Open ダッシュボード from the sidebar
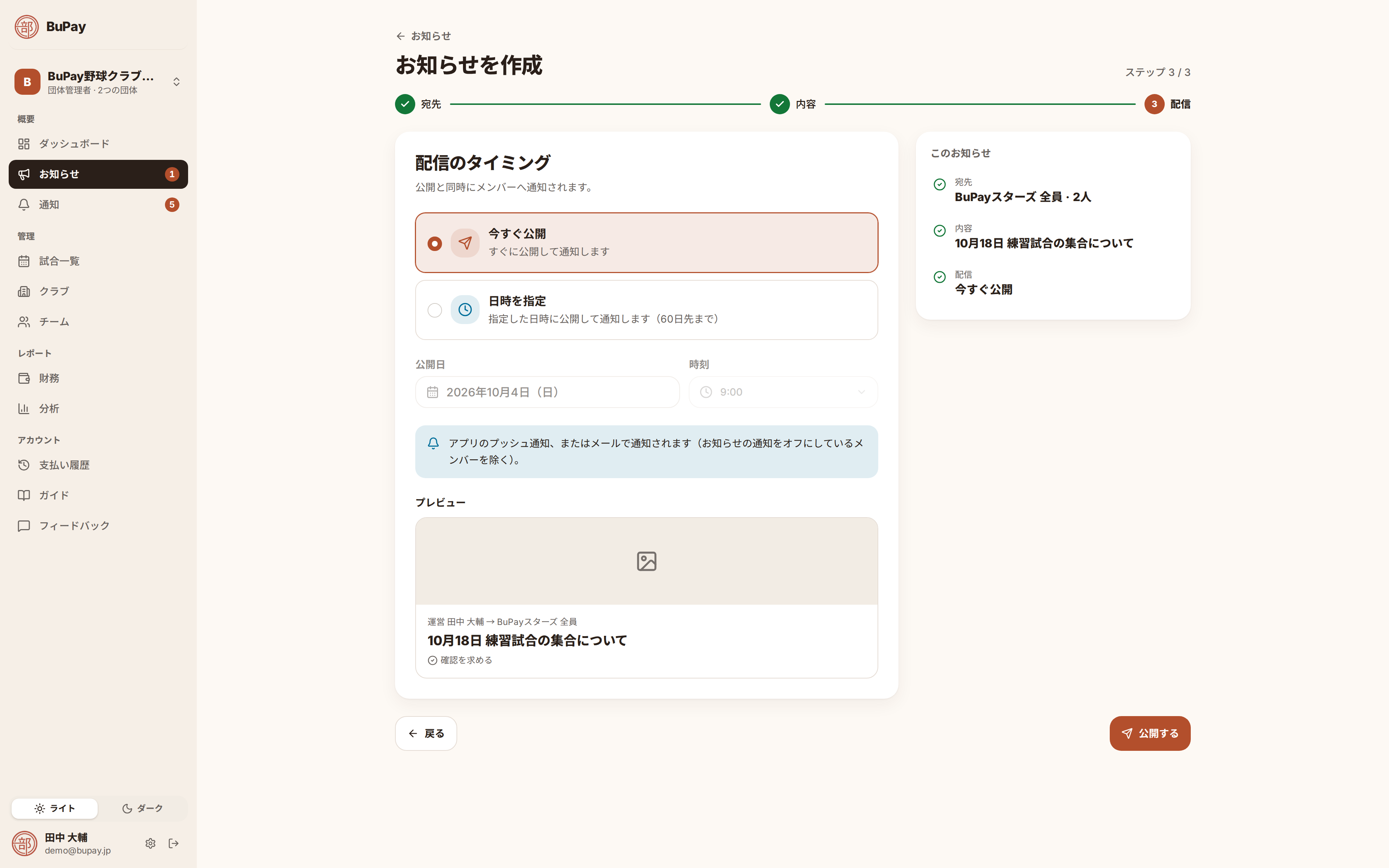Screen dimensions: 1389x868 click(98, 144)
